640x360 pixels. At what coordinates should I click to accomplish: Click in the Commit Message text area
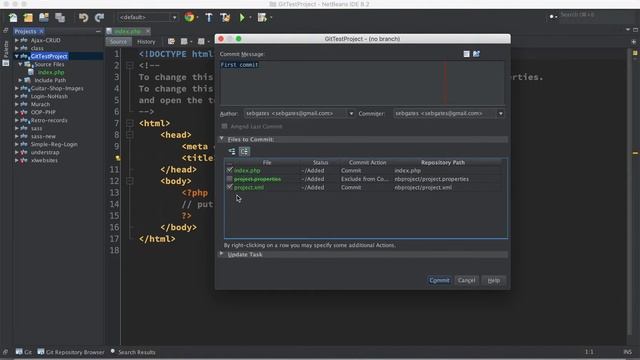(x=362, y=83)
